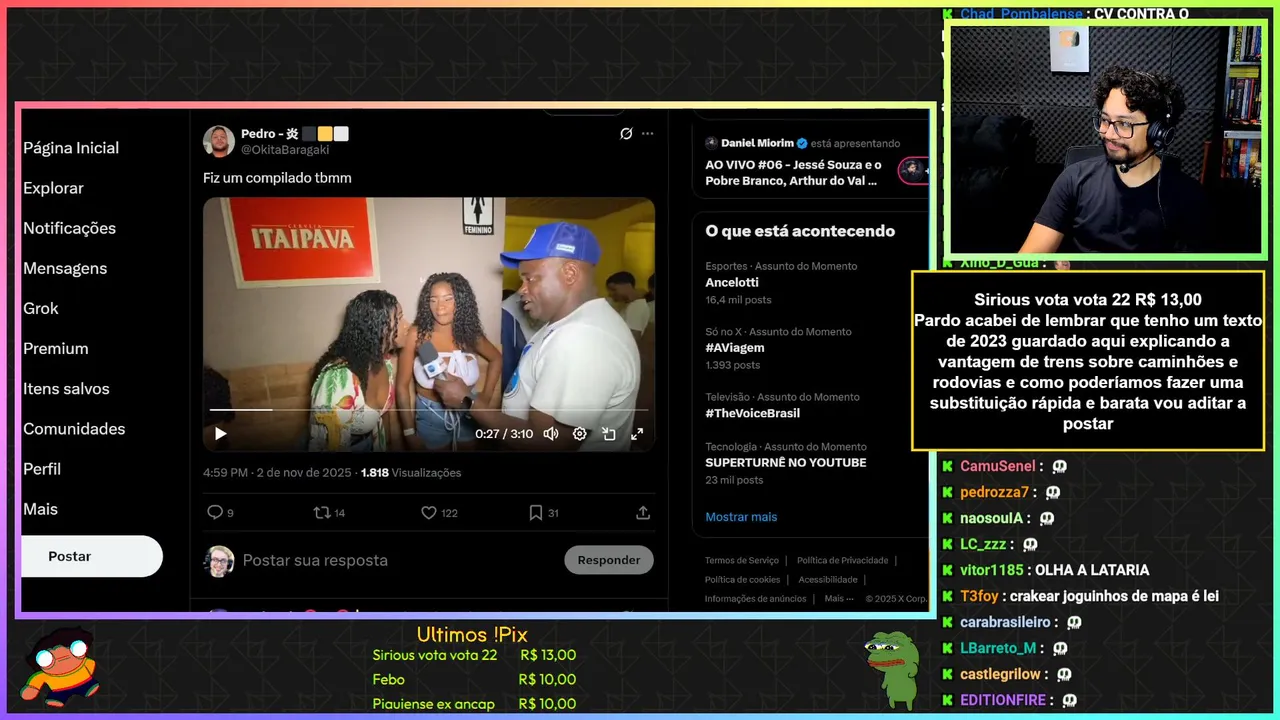Open Política de Privacidade link

click(842, 561)
